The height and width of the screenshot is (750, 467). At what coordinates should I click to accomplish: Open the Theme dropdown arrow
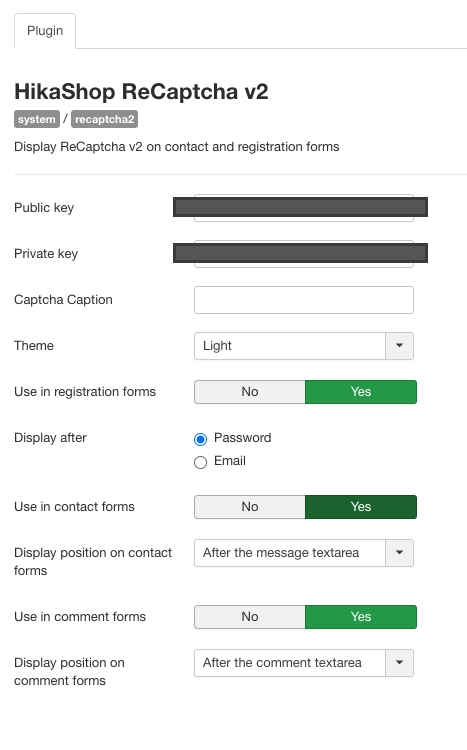coord(400,346)
